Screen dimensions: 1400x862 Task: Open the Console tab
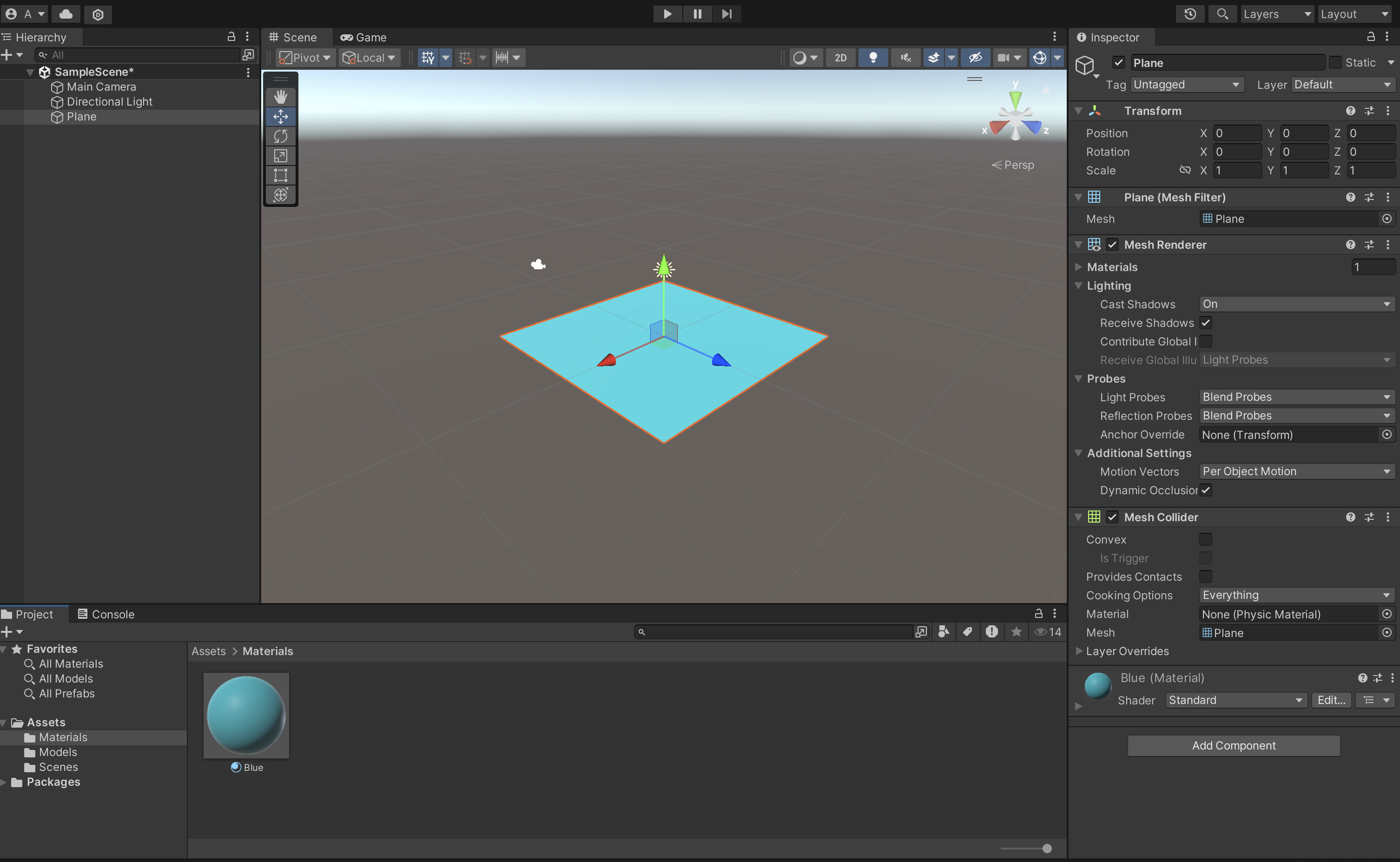coord(106,614)
